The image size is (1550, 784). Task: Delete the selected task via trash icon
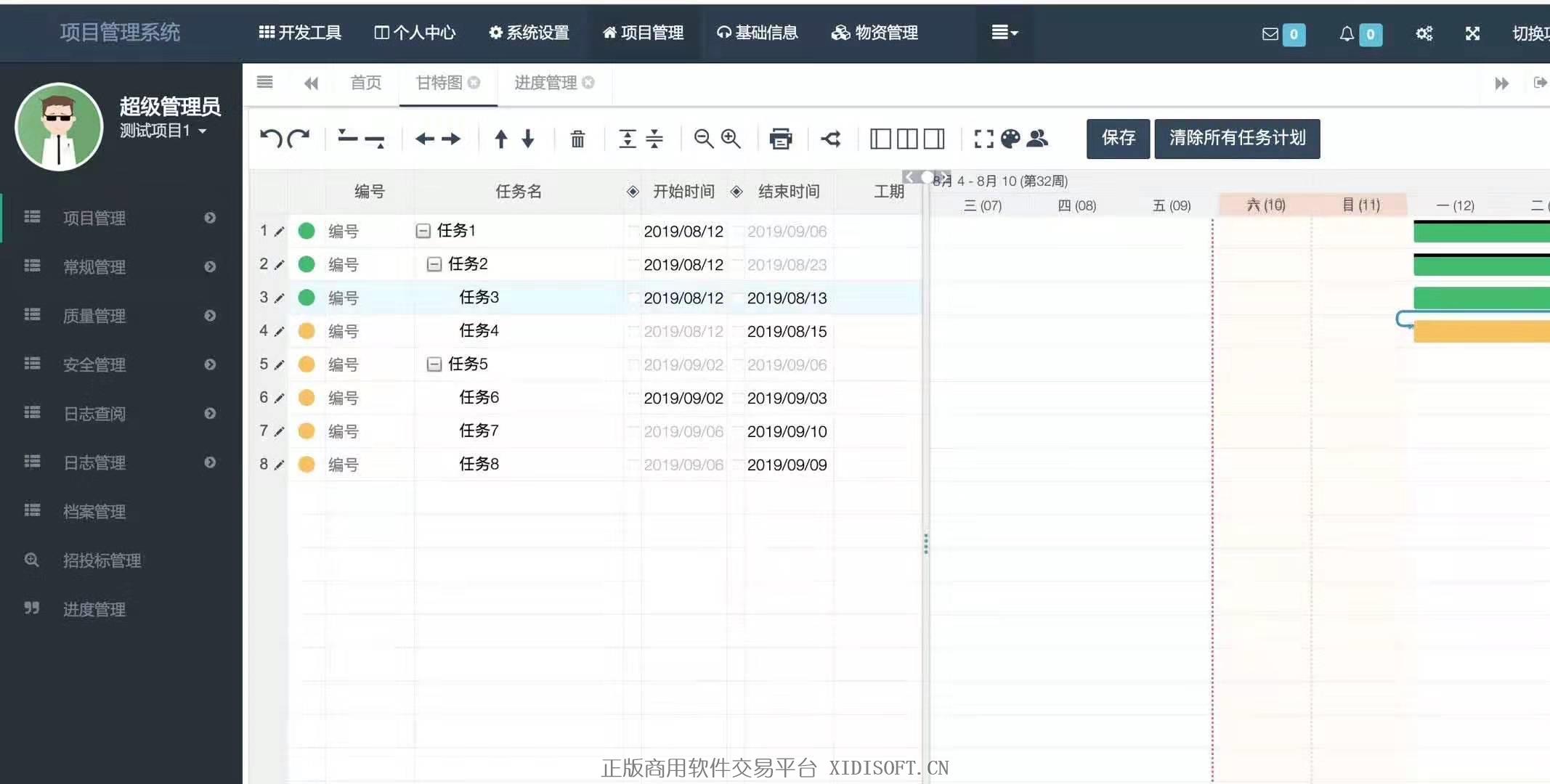pos(577,138)
